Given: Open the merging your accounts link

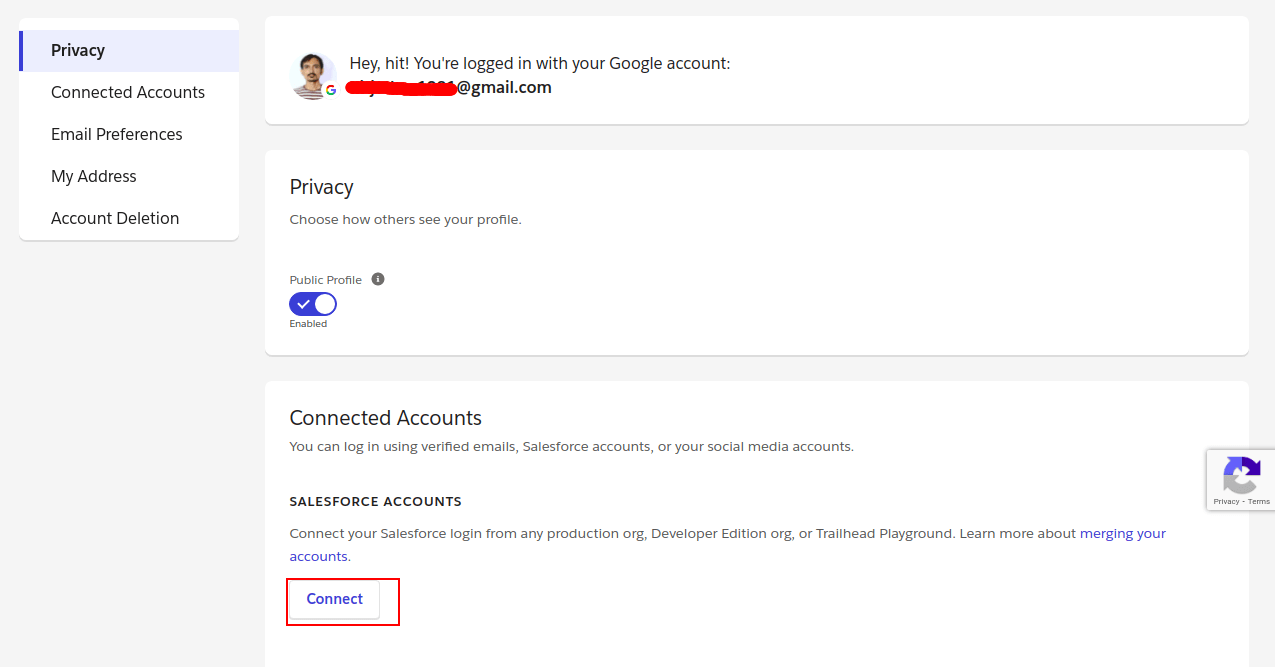Looking at the screenshot, I should [1122, 533].
